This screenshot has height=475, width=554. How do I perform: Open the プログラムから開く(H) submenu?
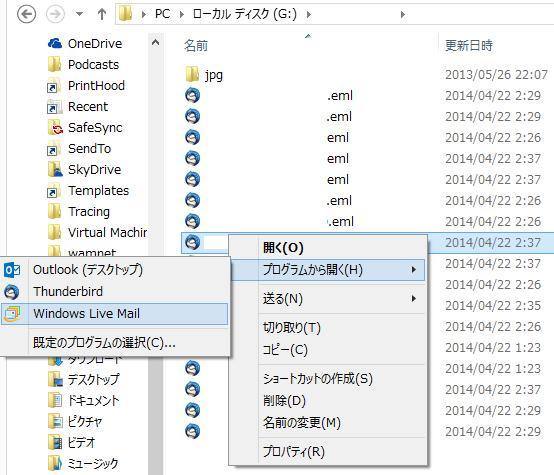tap(328, 270)
